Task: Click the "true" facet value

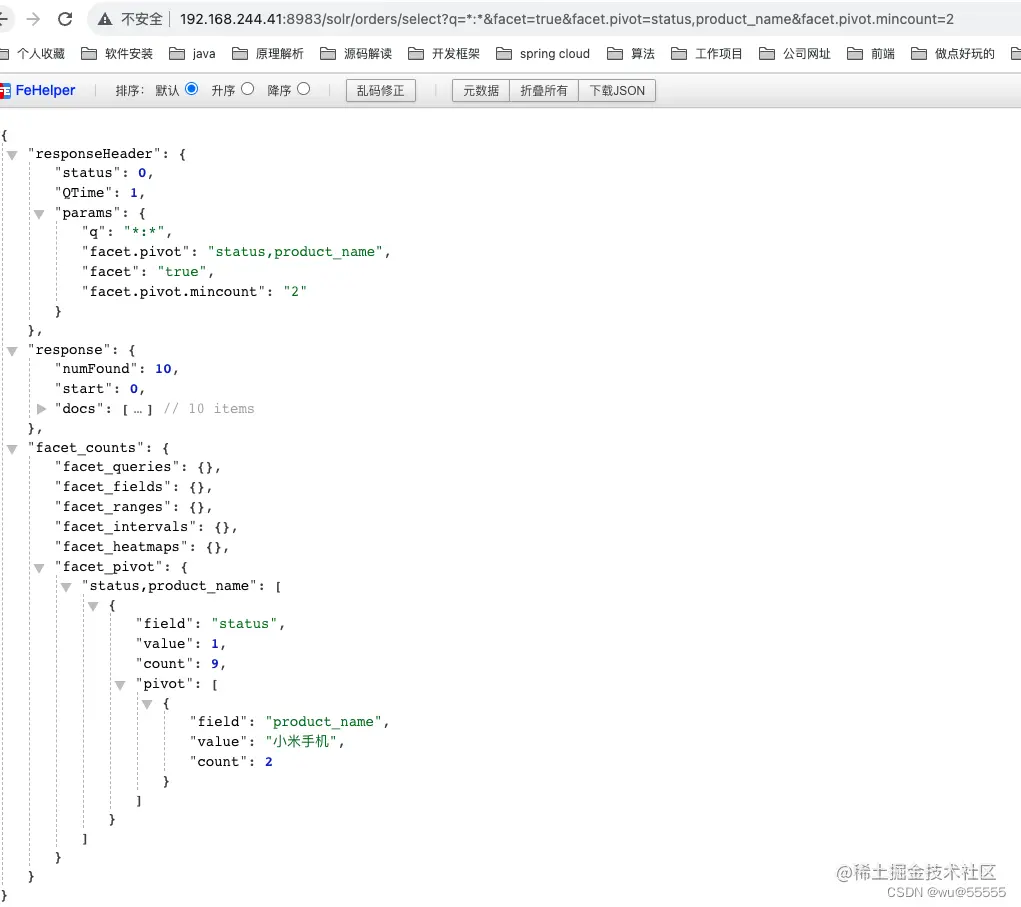Action: tap(182, 272)
